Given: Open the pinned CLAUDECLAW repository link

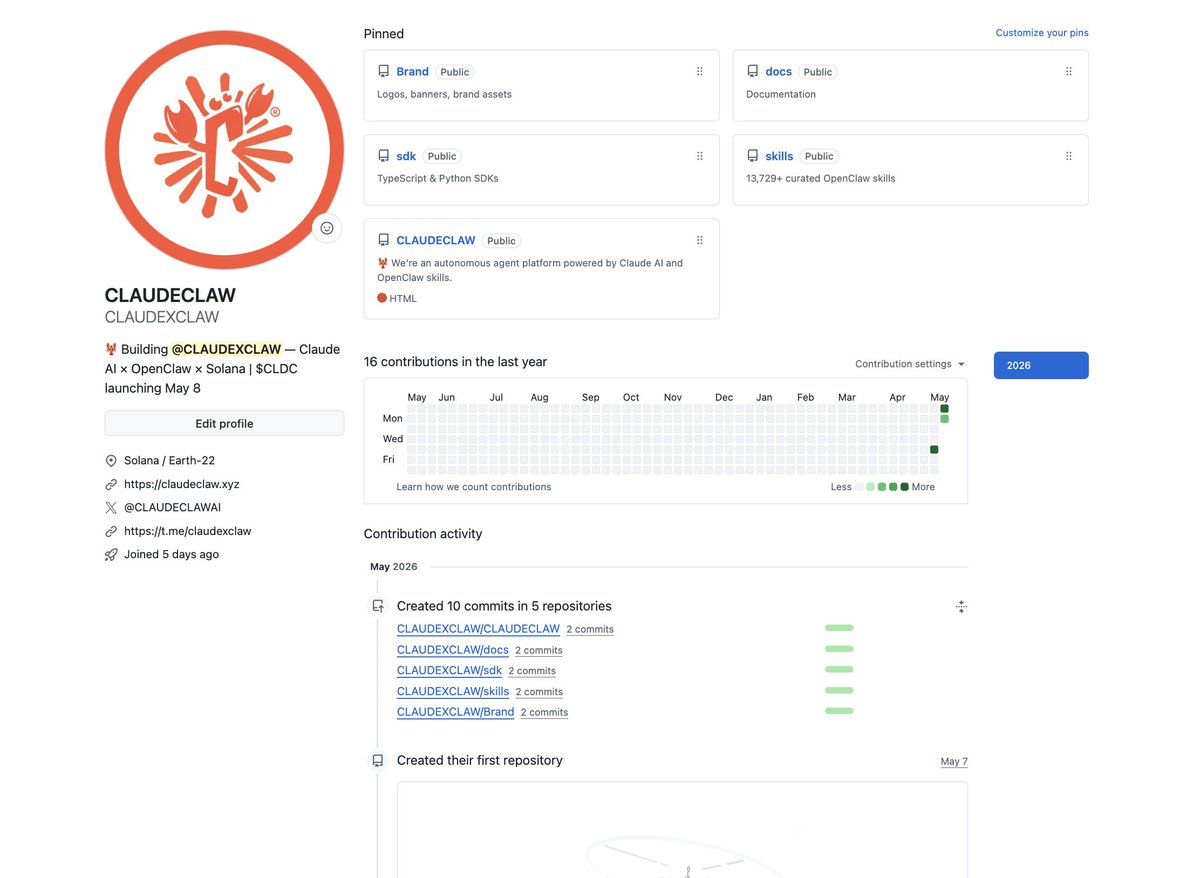Looking at the screenshot, I should point(436,240).
